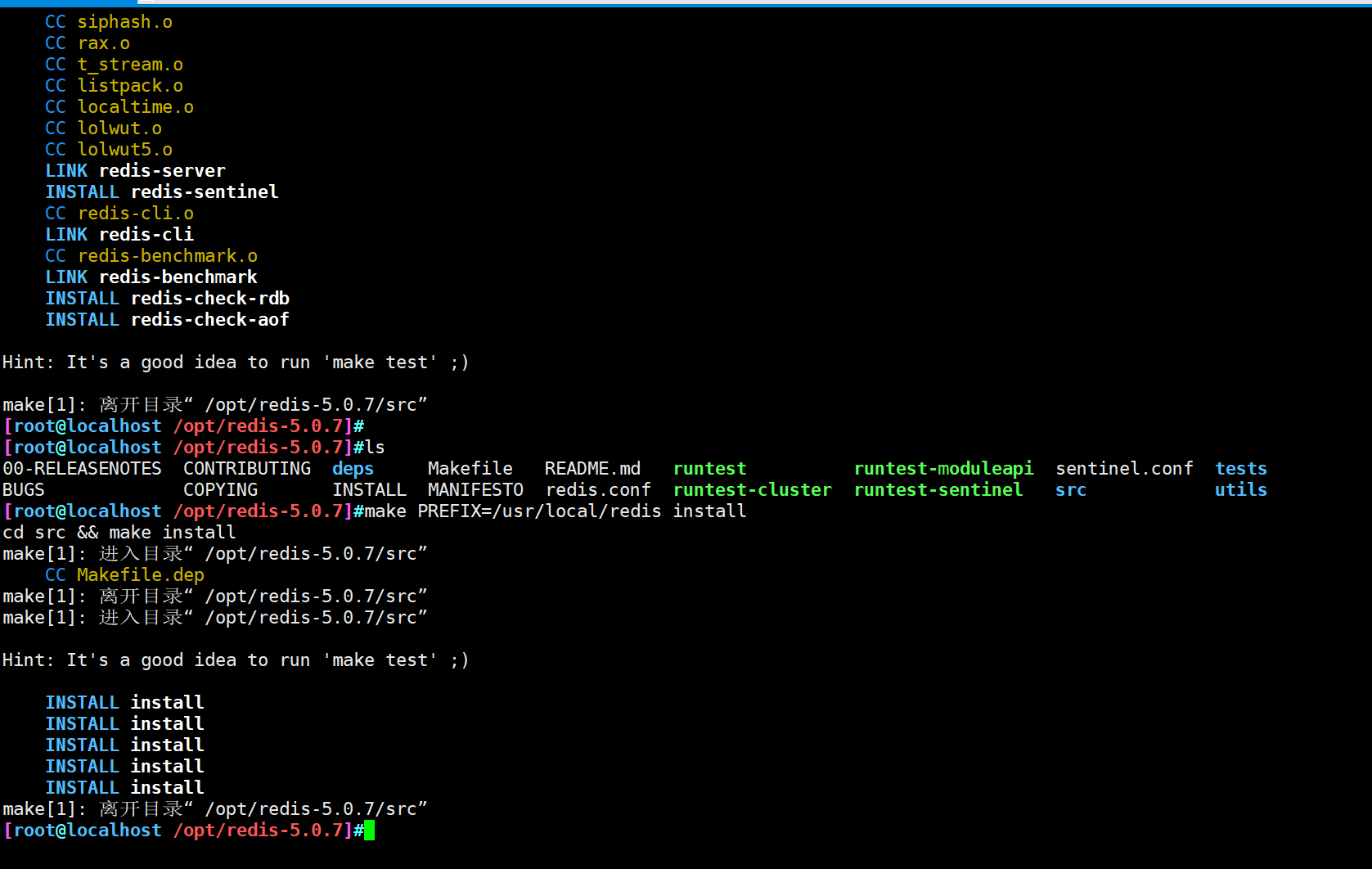Select "lolwut.o" in the build output

tap(119, 128)
